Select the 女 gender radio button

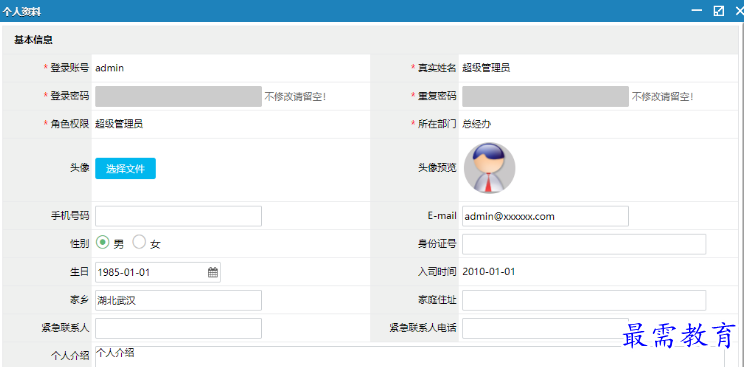[139, 243]
